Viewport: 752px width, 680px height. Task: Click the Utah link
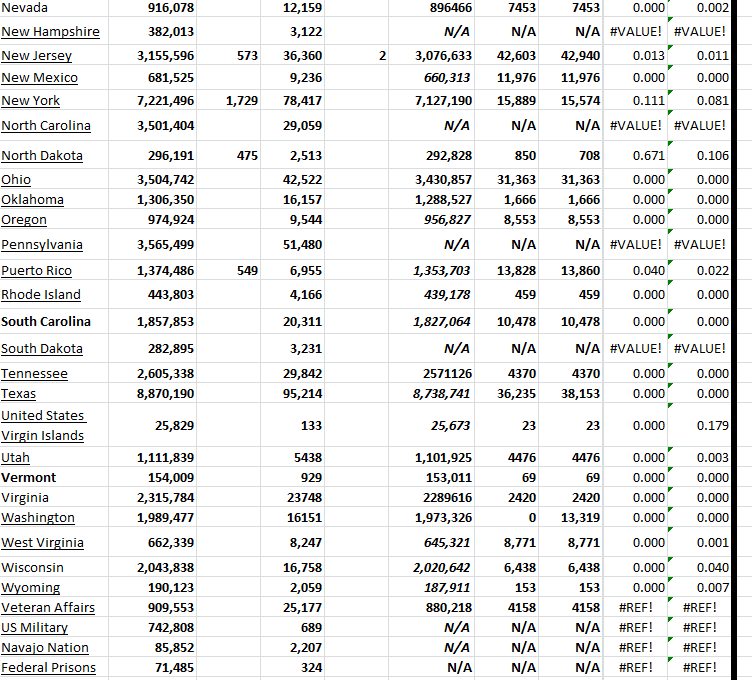[15, 457]
